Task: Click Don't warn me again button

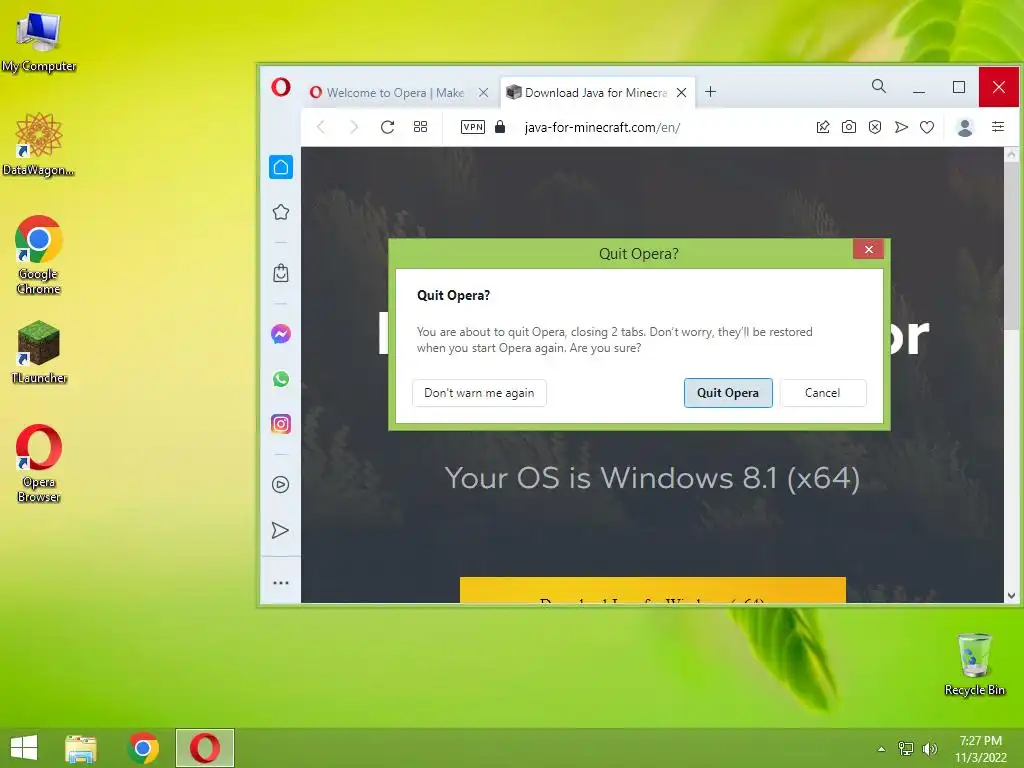Action: point(479,392)
